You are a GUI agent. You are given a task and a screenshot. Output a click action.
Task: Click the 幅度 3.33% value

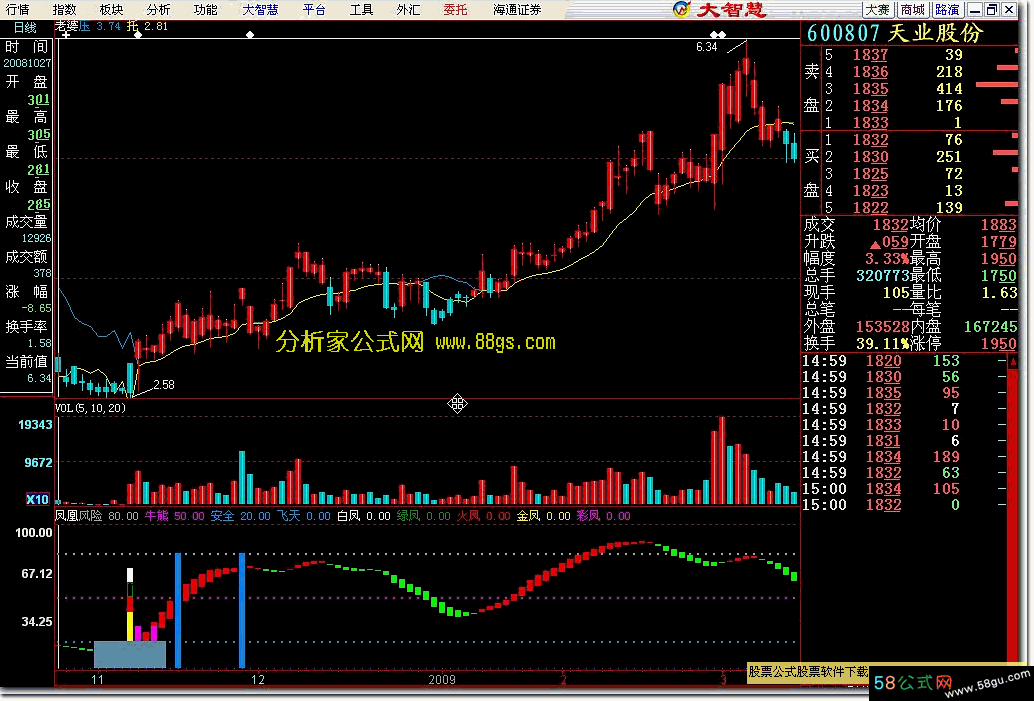coord(887,259)
